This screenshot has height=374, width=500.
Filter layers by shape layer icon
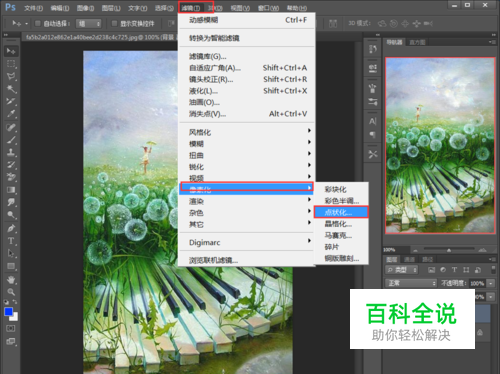pyautogui.click(x=466, y=270)
